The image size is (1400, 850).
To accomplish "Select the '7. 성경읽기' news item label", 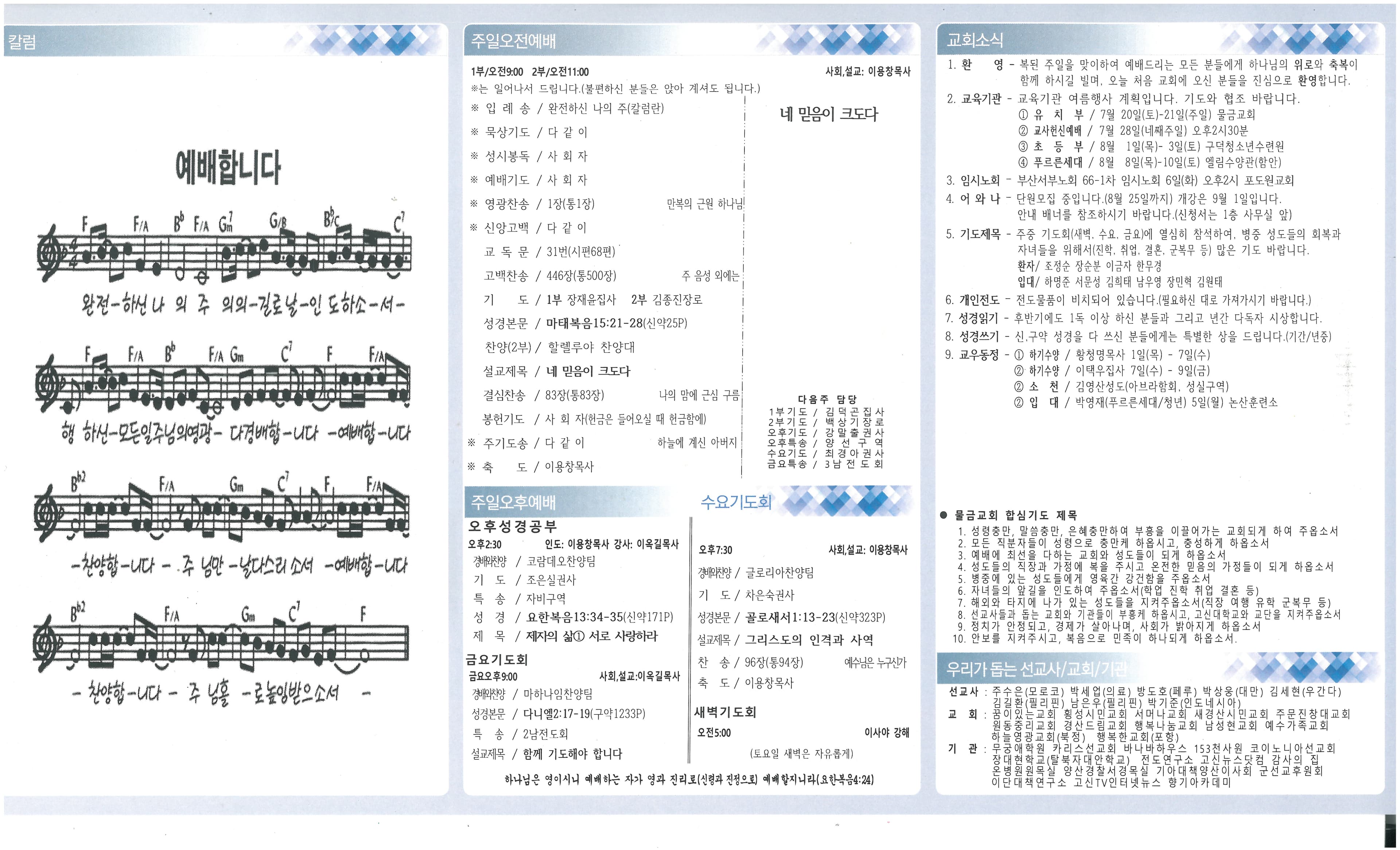I will 972,318.
